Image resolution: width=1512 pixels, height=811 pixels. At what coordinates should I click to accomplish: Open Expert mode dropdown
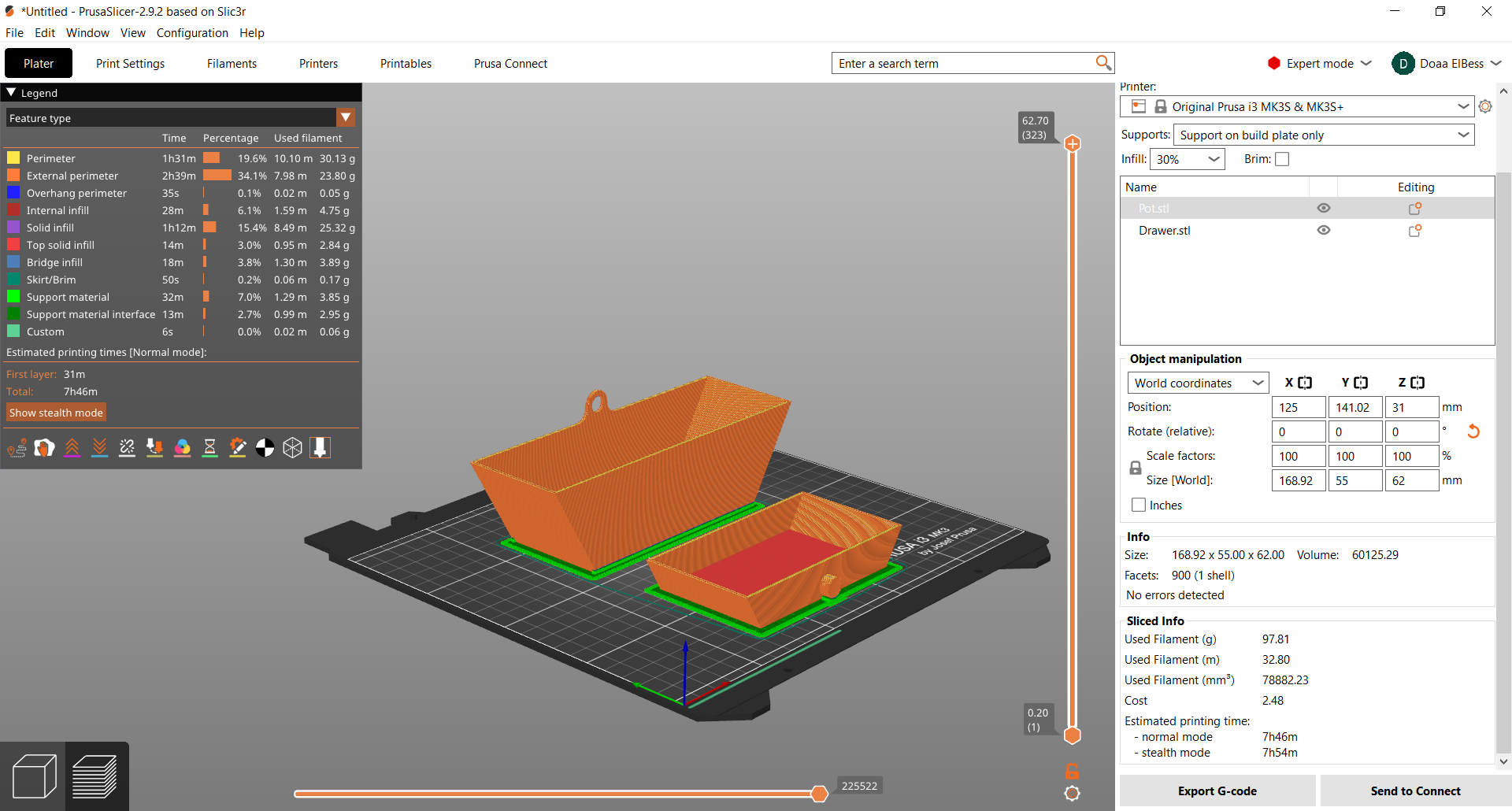pos(1320,63)
